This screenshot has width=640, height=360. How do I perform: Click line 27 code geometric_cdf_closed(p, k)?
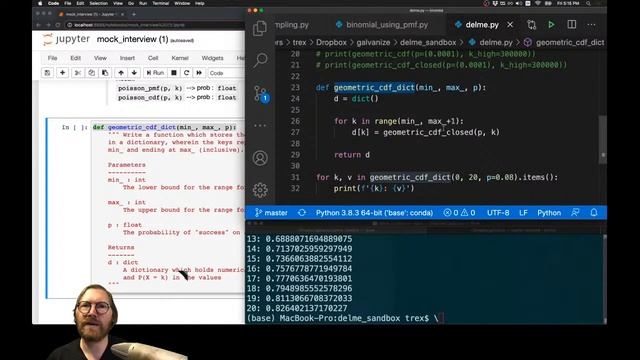[441, 132]
